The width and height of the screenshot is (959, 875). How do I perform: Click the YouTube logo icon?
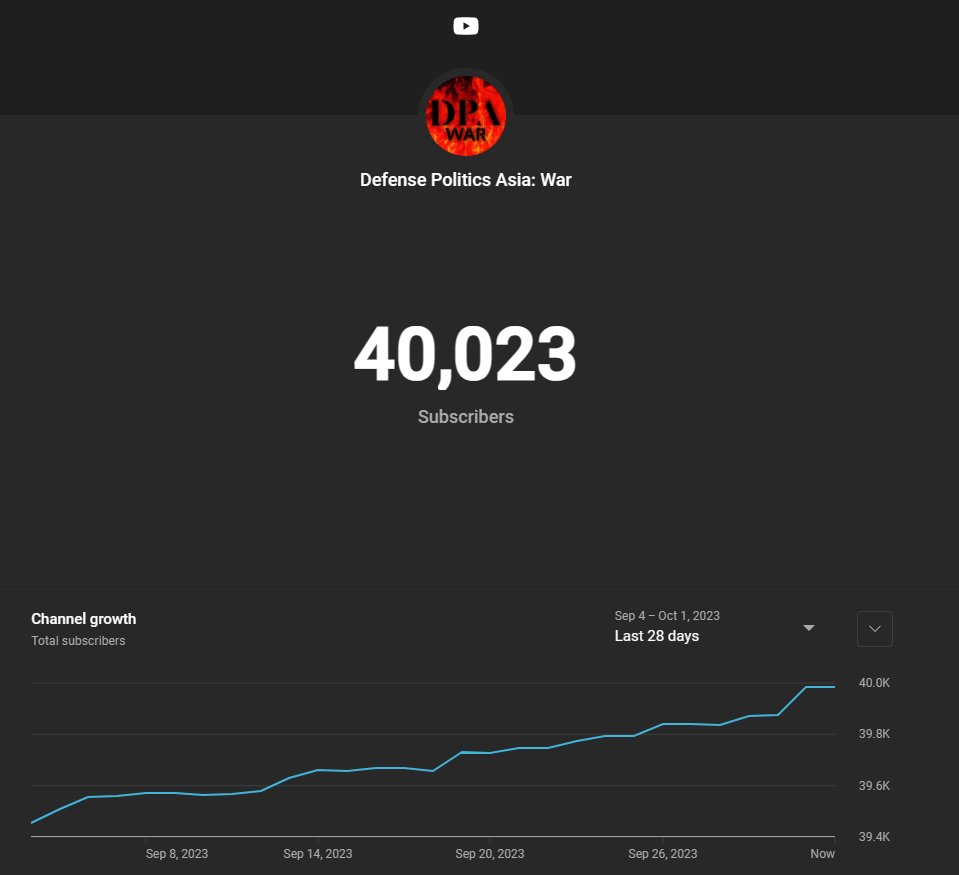pyautogui.click(x=465, y=26)
